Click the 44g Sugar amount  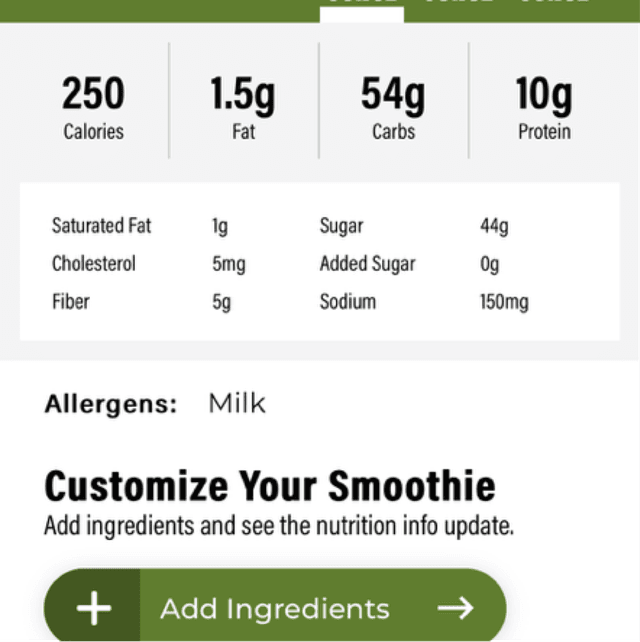(494, 226)
